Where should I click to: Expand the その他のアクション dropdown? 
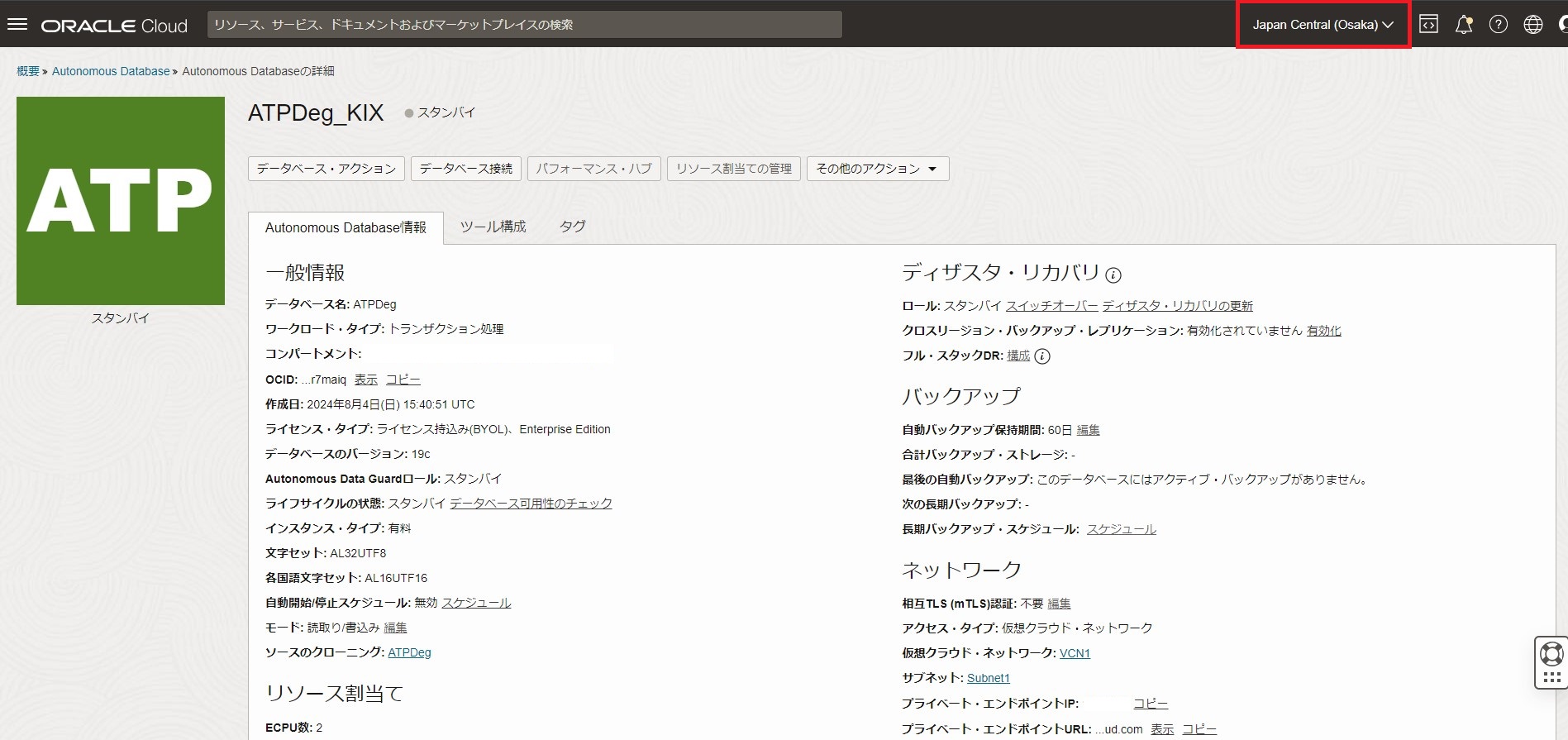877,169
